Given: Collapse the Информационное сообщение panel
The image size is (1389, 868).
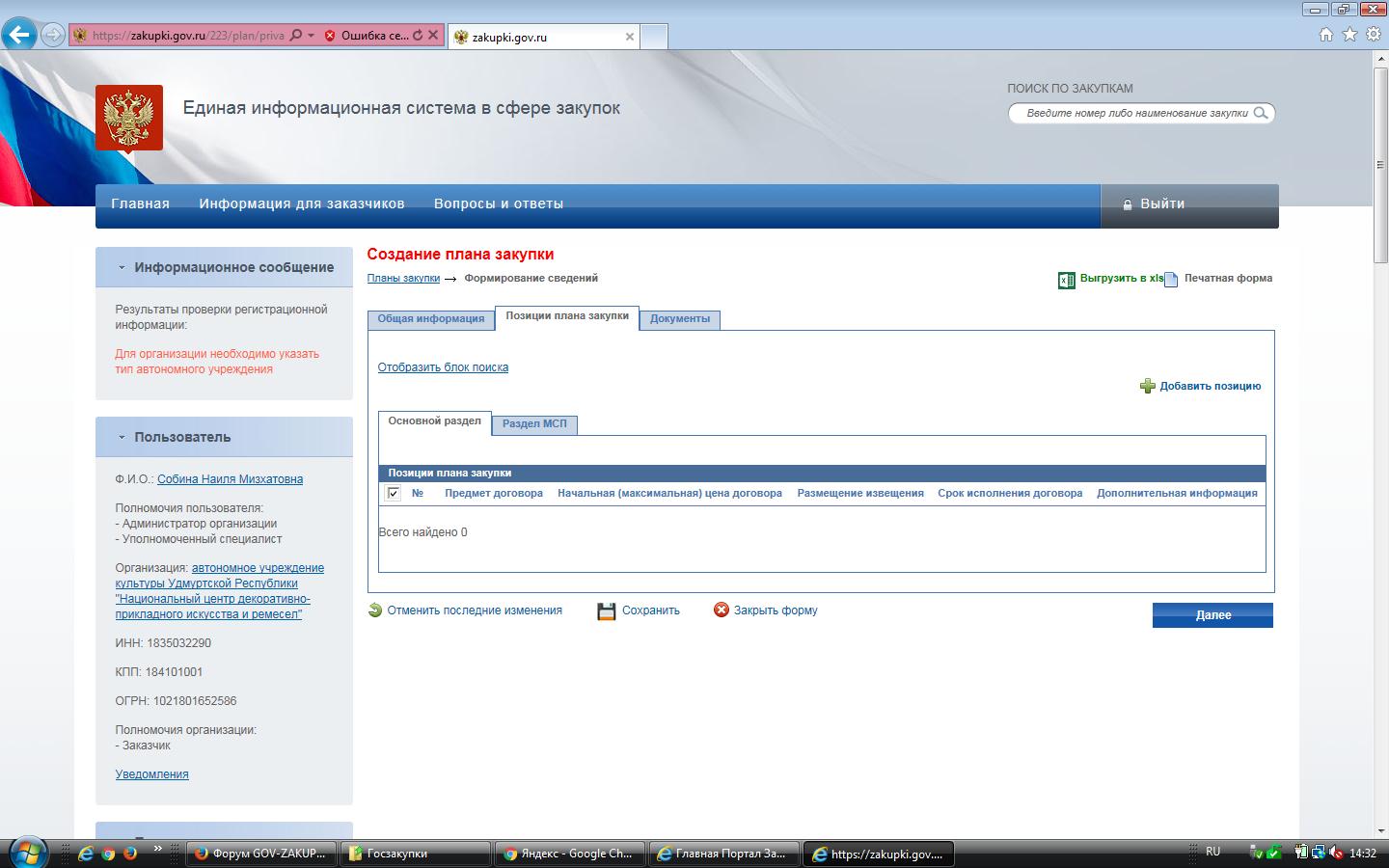Looking at the screenshot, I should pyautogui.click(x=122, y=267).
